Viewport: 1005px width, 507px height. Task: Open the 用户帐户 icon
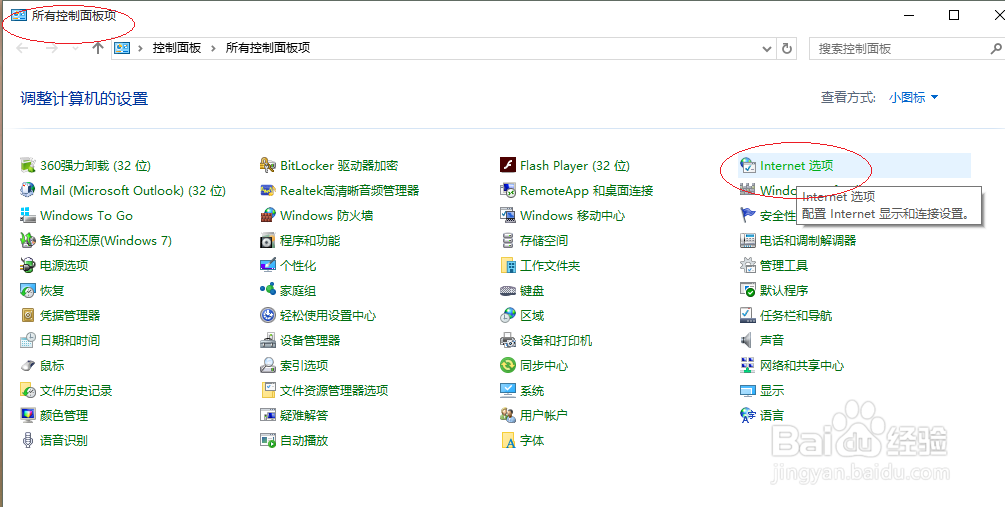(x=508, y=415)
